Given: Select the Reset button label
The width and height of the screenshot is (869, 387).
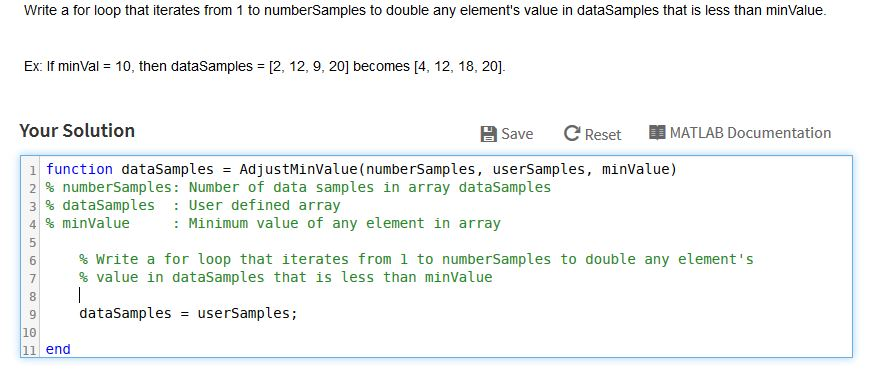Looking at the screenshot, I should [603, 134].
